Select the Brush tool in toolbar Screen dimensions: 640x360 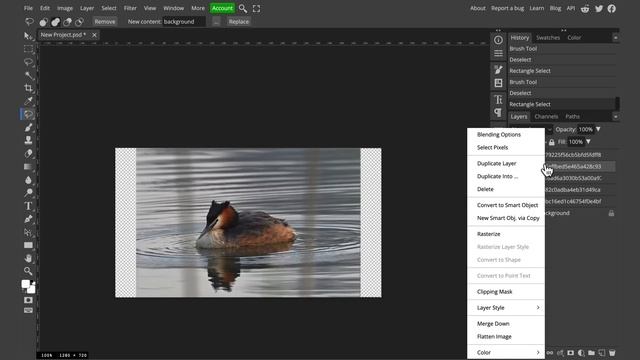(x=28, y=127)
